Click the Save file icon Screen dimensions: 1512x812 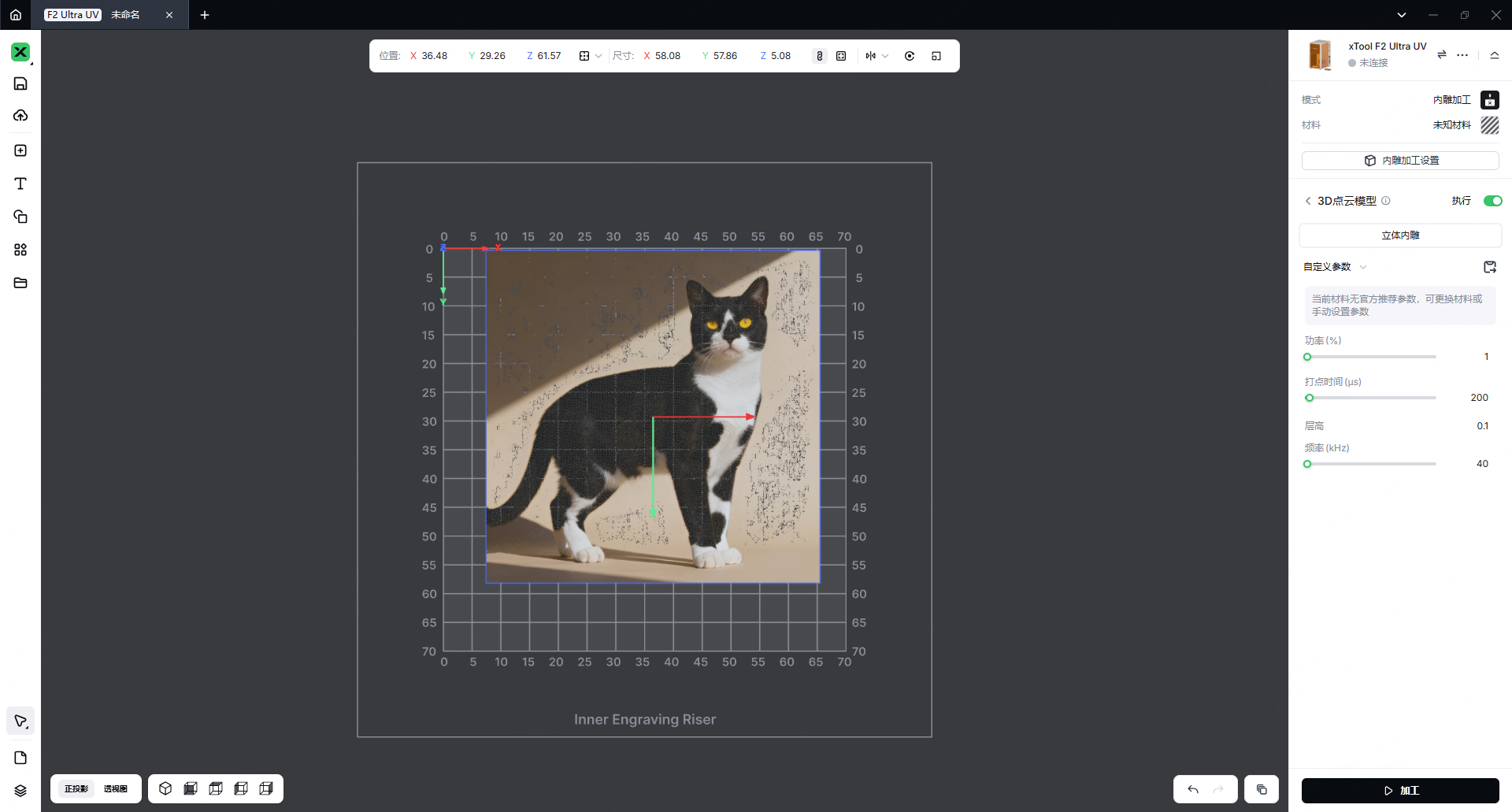coord(20,83)
